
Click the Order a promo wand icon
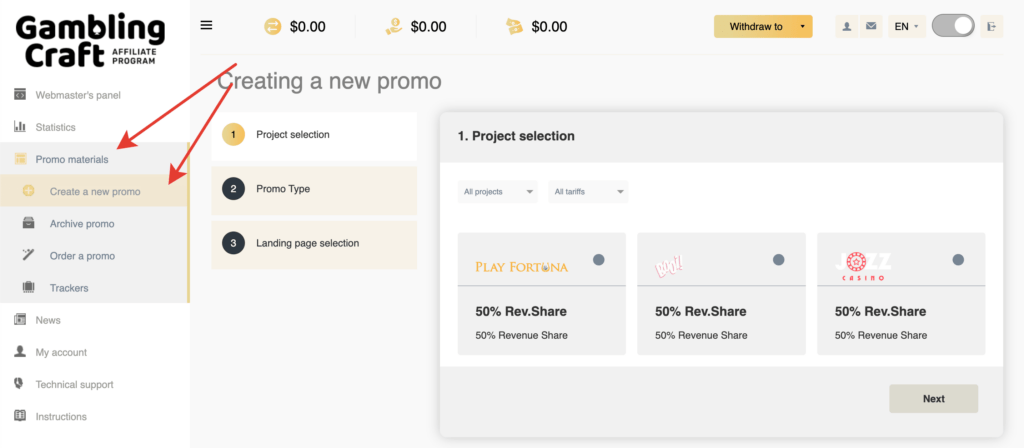[29, 256]
